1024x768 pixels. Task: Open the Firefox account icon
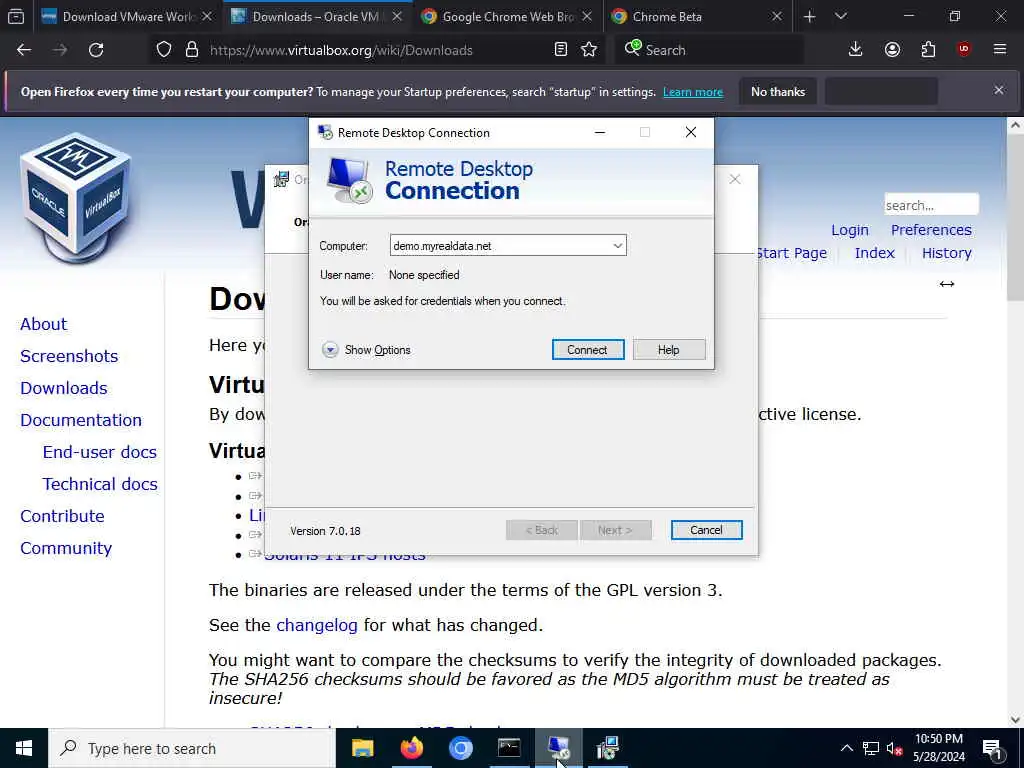point(892,50)
